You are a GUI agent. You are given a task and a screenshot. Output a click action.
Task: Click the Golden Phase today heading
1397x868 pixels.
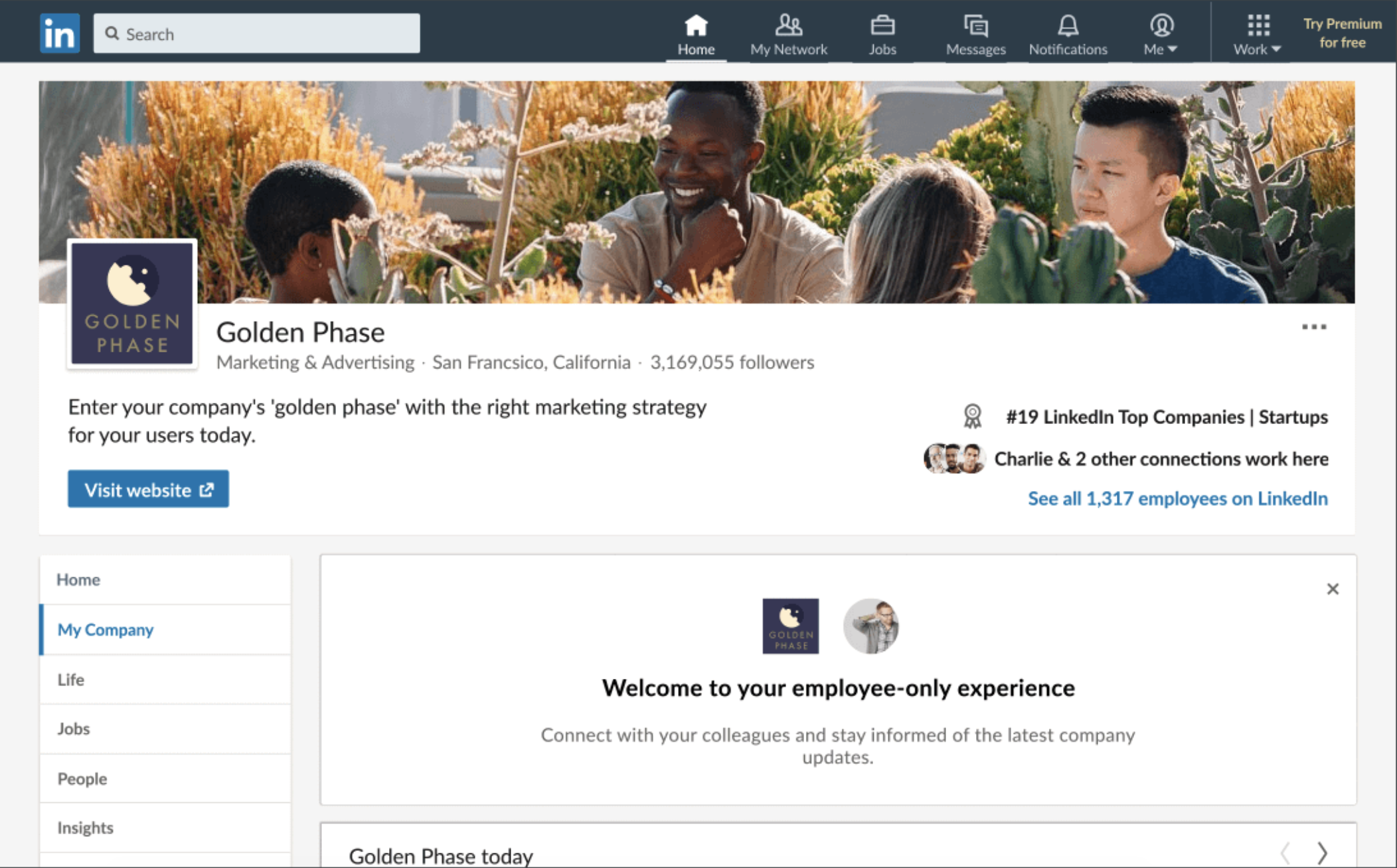coord(441,855)
